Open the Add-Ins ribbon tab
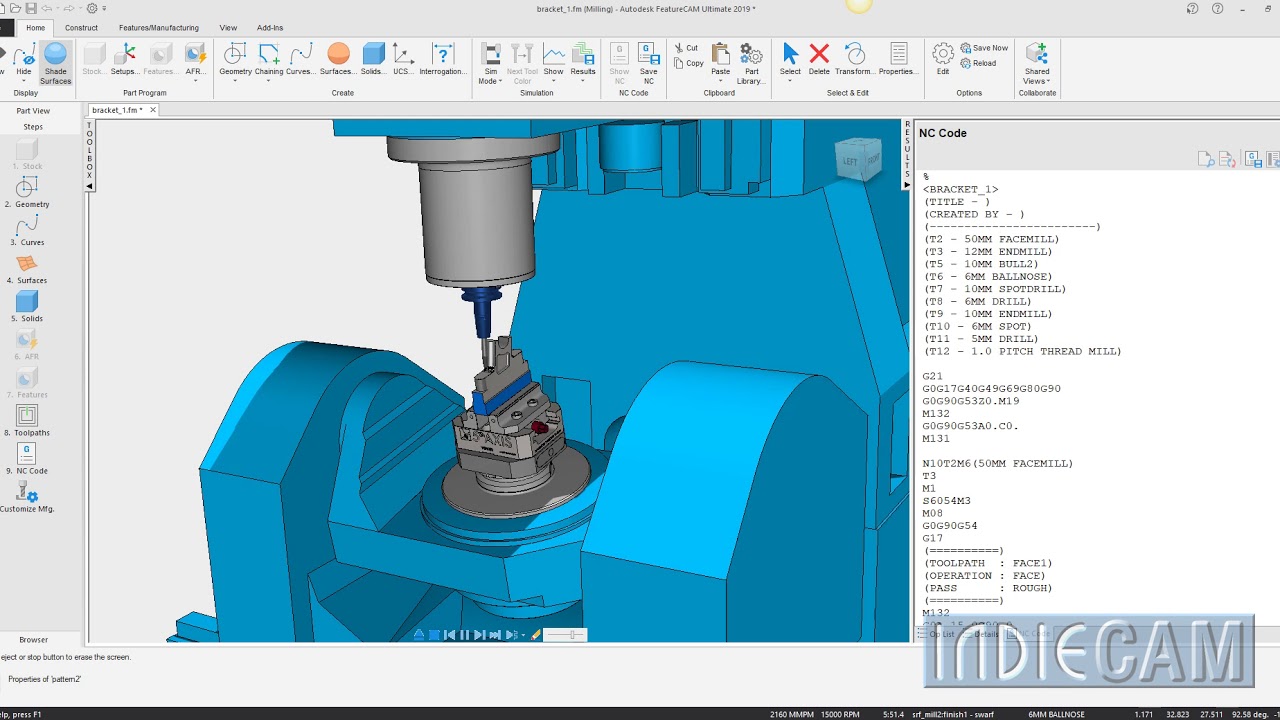The width and height of the screenshot is (1280, 720). click(x=270, y=28)
